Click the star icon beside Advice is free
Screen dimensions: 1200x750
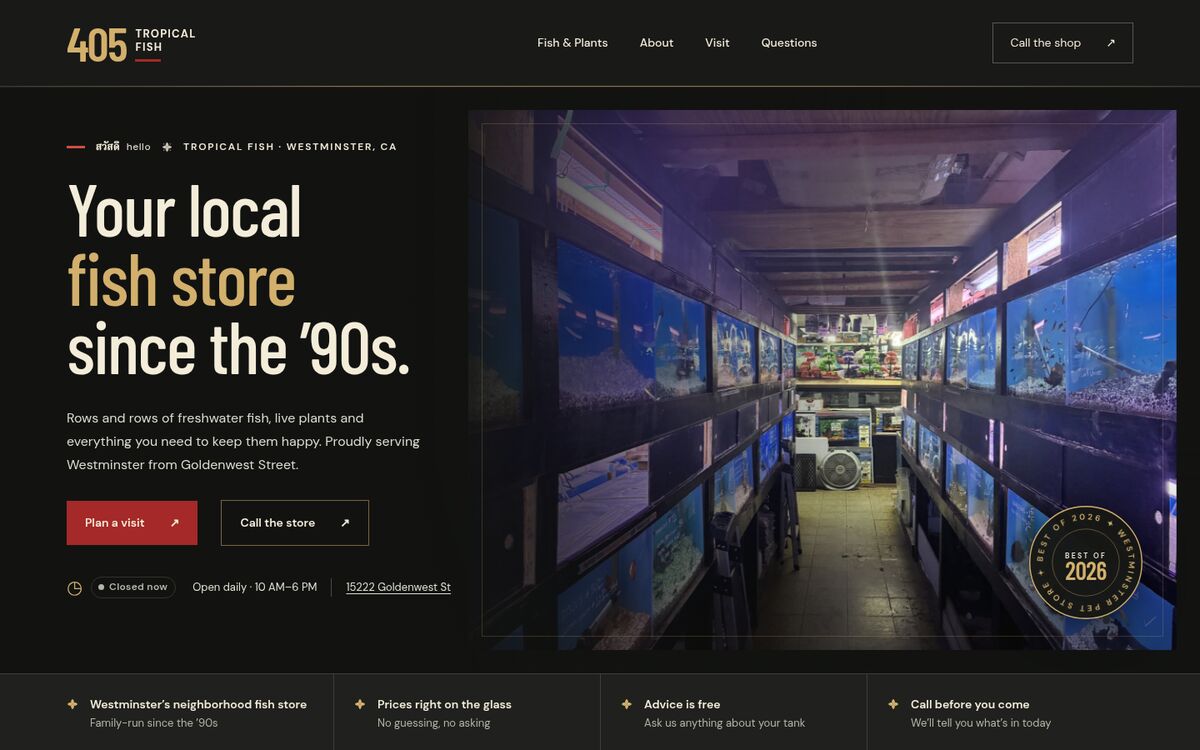coord(626,704)
